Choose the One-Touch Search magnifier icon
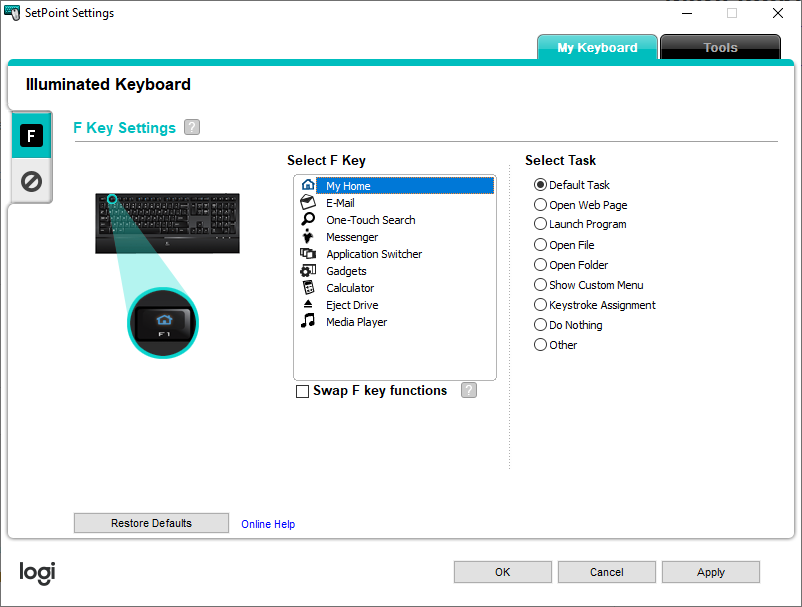This screenshot has height=607, width=802. pyautogui.click(x=308, y=220)
